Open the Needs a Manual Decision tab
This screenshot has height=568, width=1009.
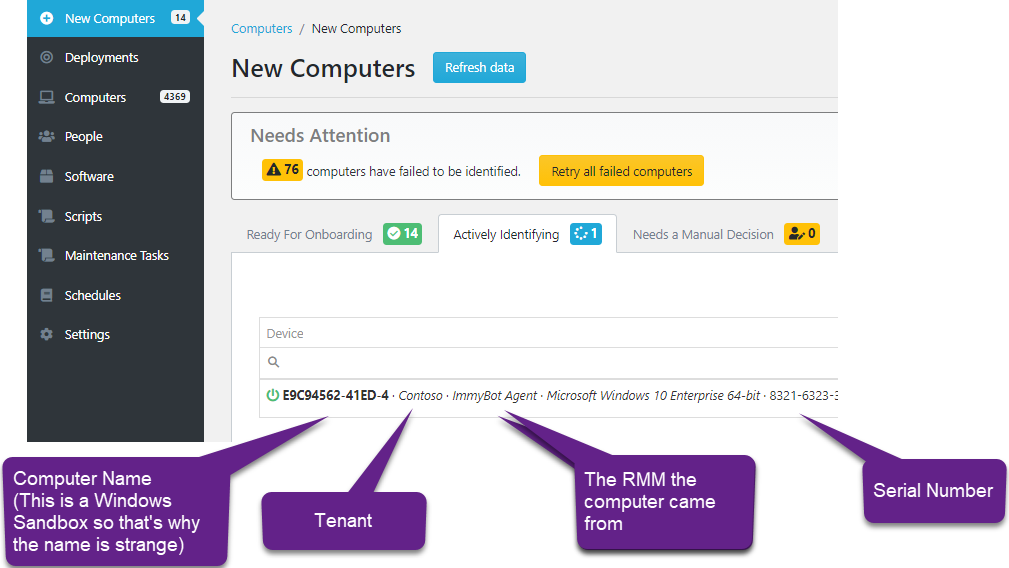[x=703, y=235]
